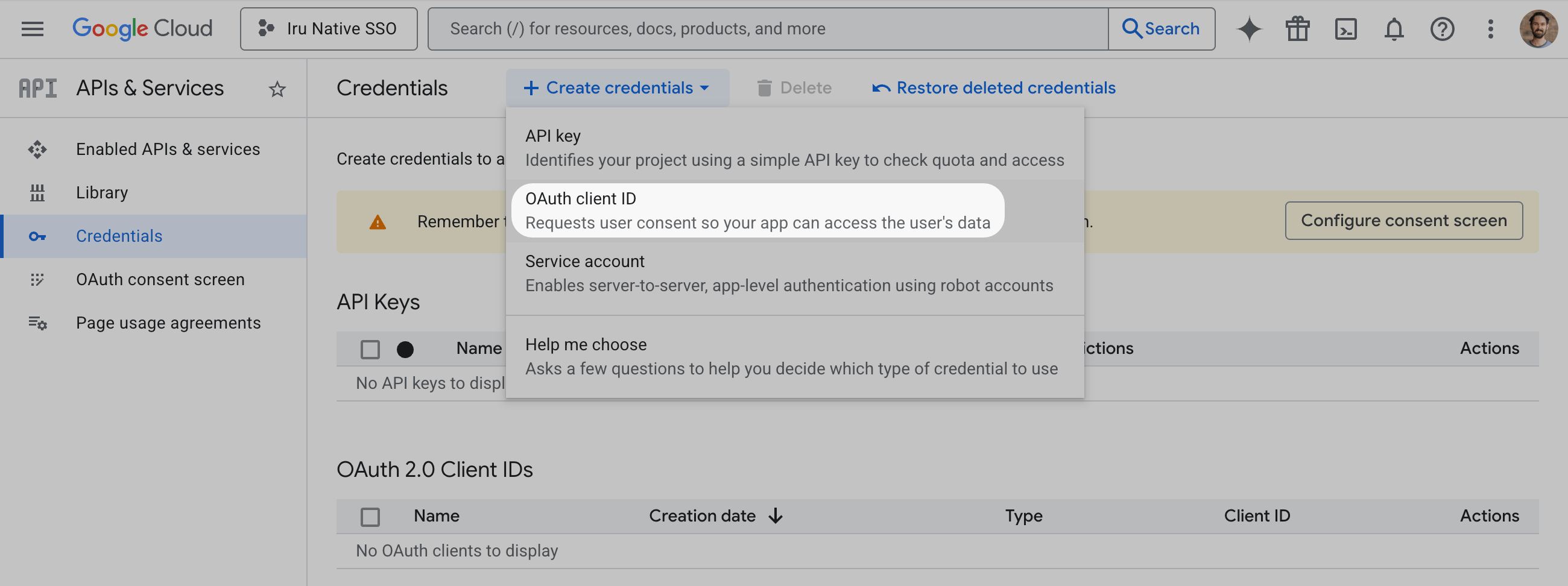Choose OAuth client ID option

(794, 210)
